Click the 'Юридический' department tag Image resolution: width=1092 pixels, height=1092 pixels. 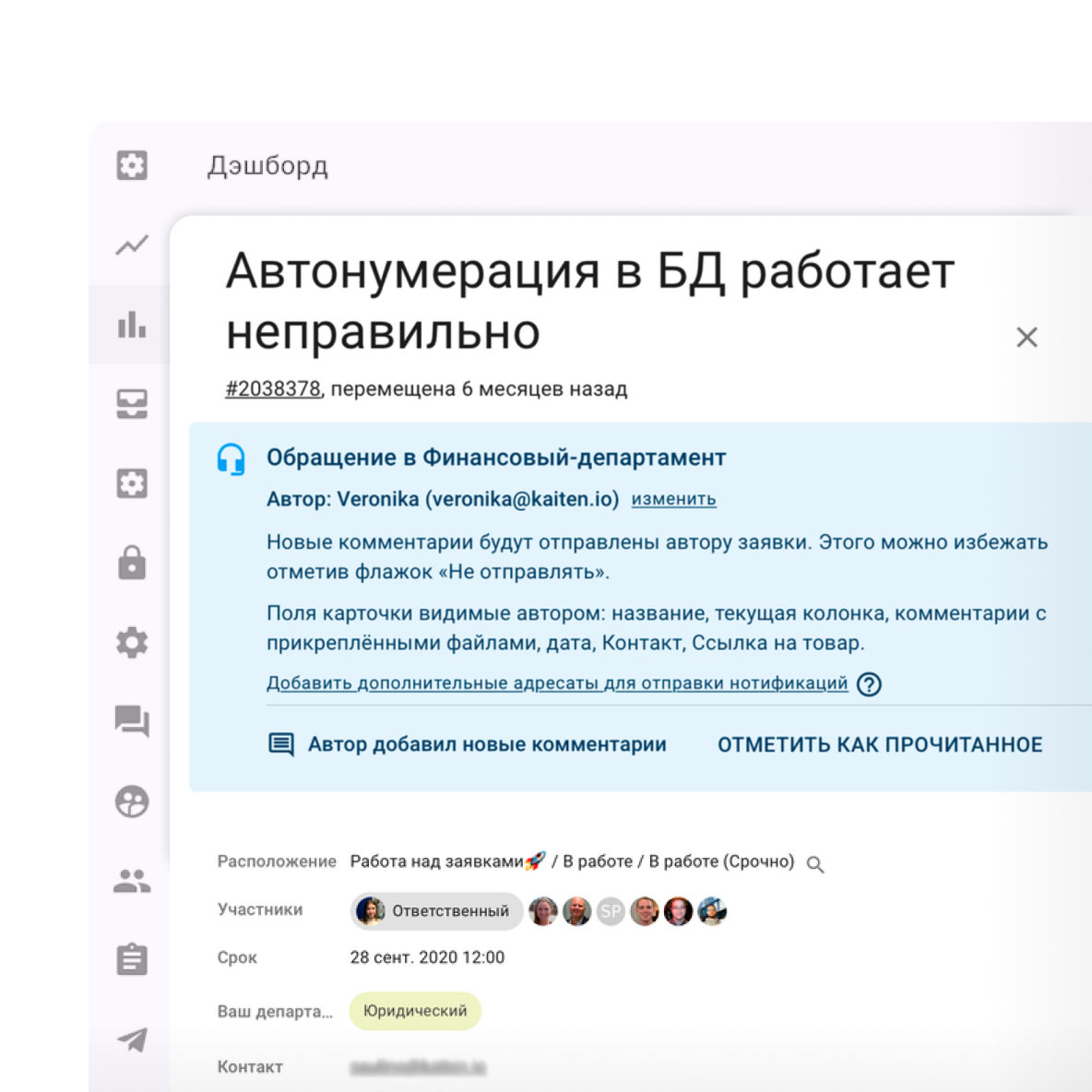click(x=415, y=1011)
